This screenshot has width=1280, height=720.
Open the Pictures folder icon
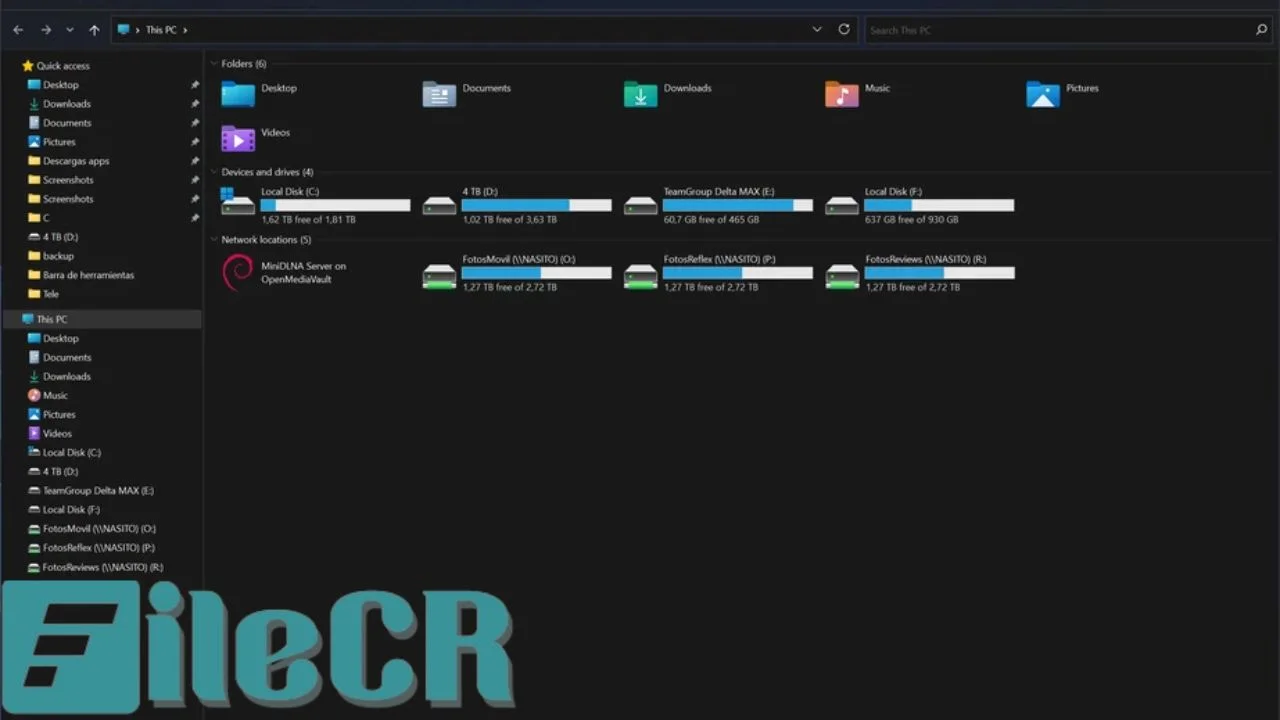click(x=1043, y=94)
